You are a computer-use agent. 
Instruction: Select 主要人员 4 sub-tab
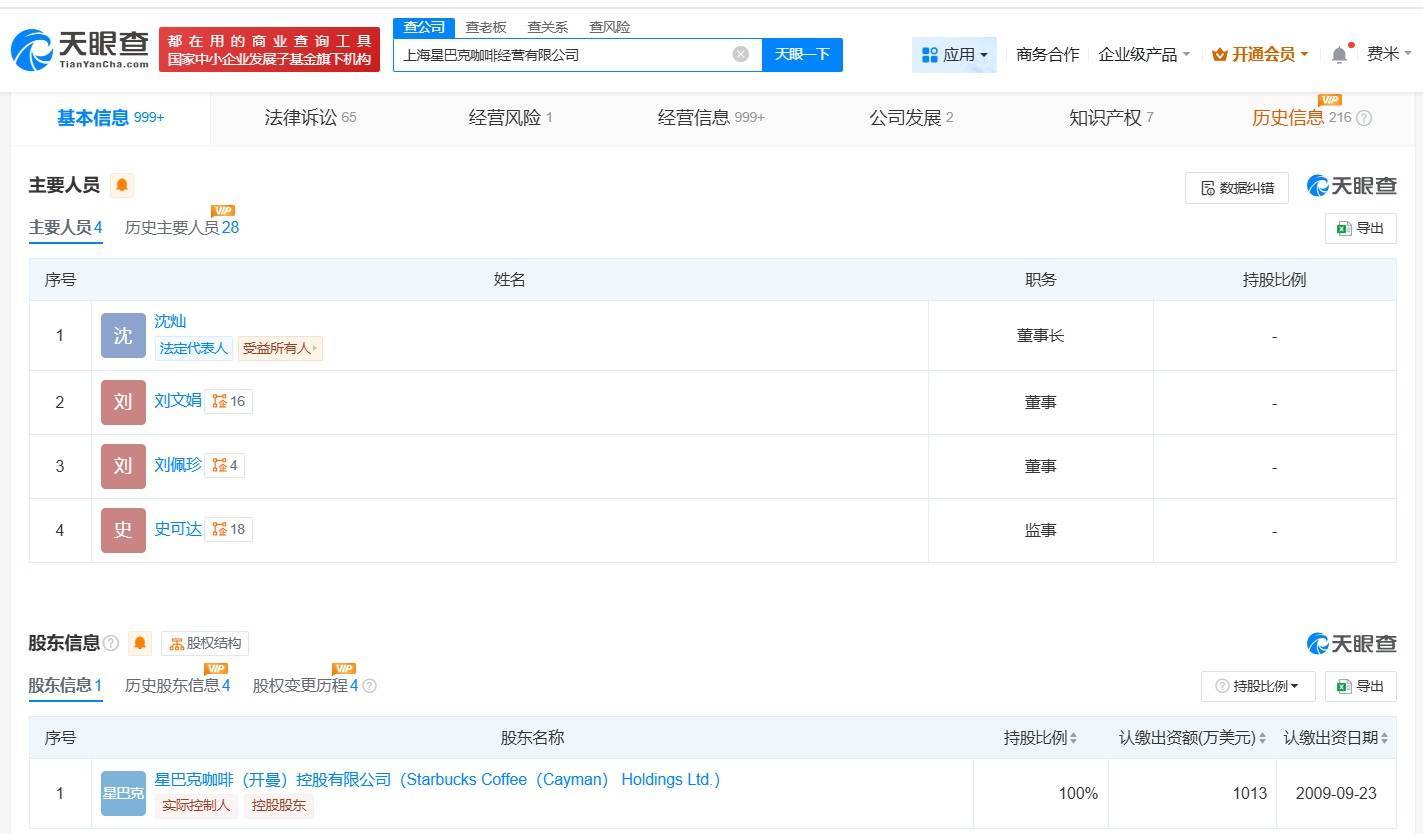click(66, 227)
